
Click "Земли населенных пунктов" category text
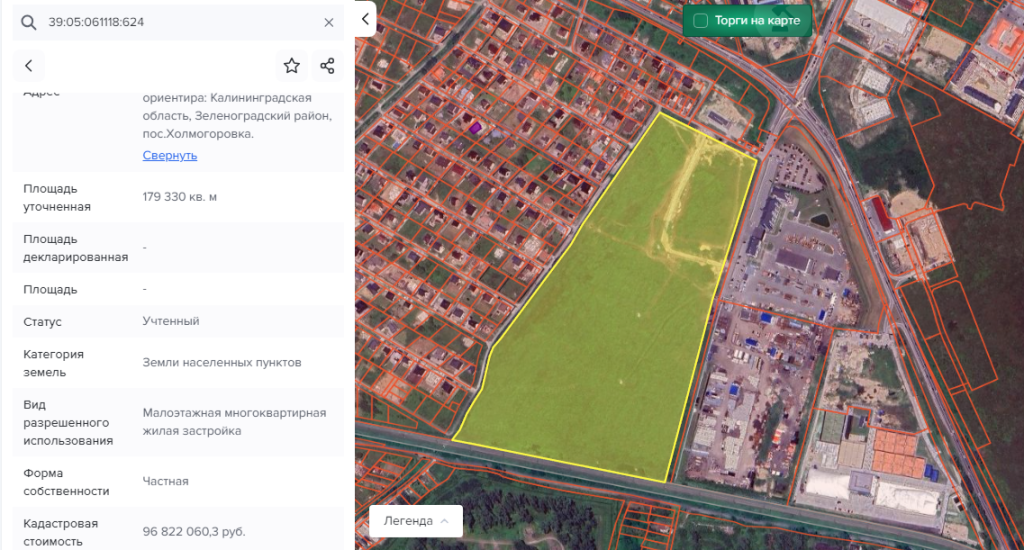coord(222,362)
